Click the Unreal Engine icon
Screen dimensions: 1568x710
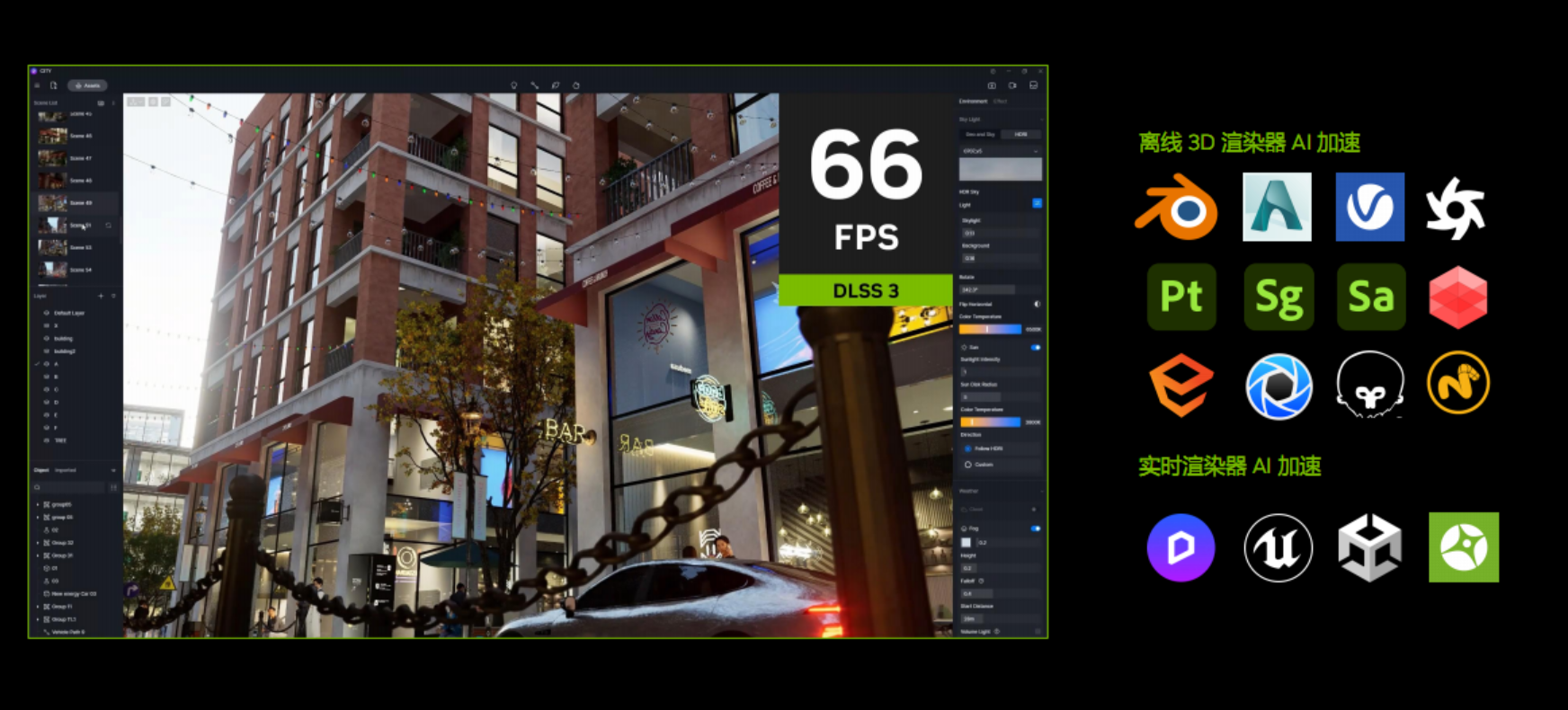tap(1278, 547)
